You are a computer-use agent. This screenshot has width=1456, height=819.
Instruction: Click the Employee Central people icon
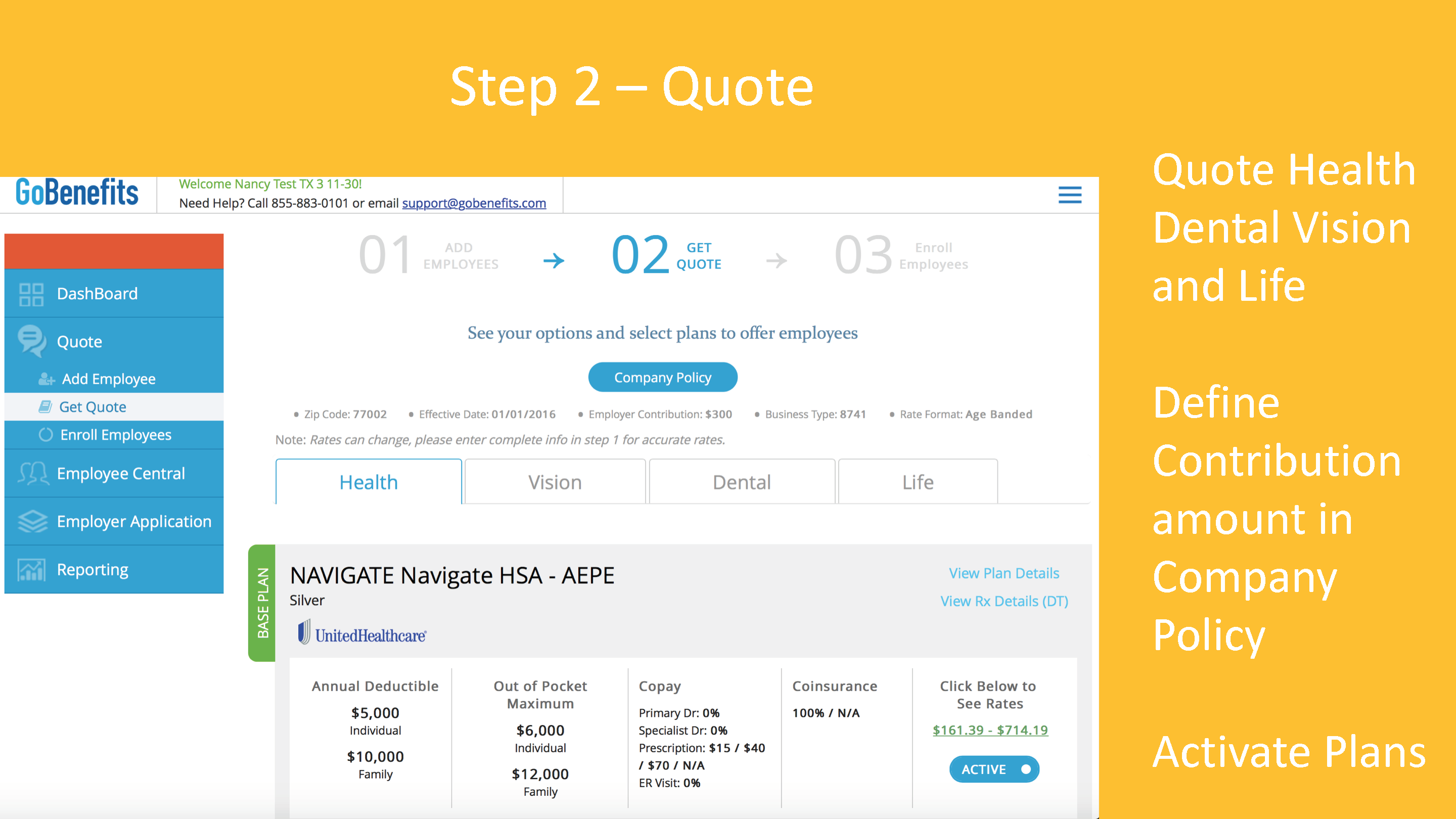[32, 474]
